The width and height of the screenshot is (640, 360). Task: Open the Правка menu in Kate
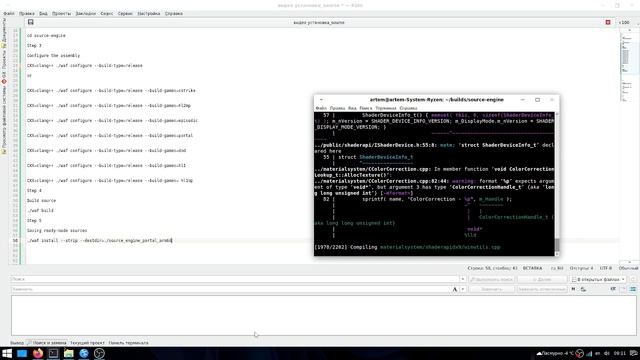point(27,13)
